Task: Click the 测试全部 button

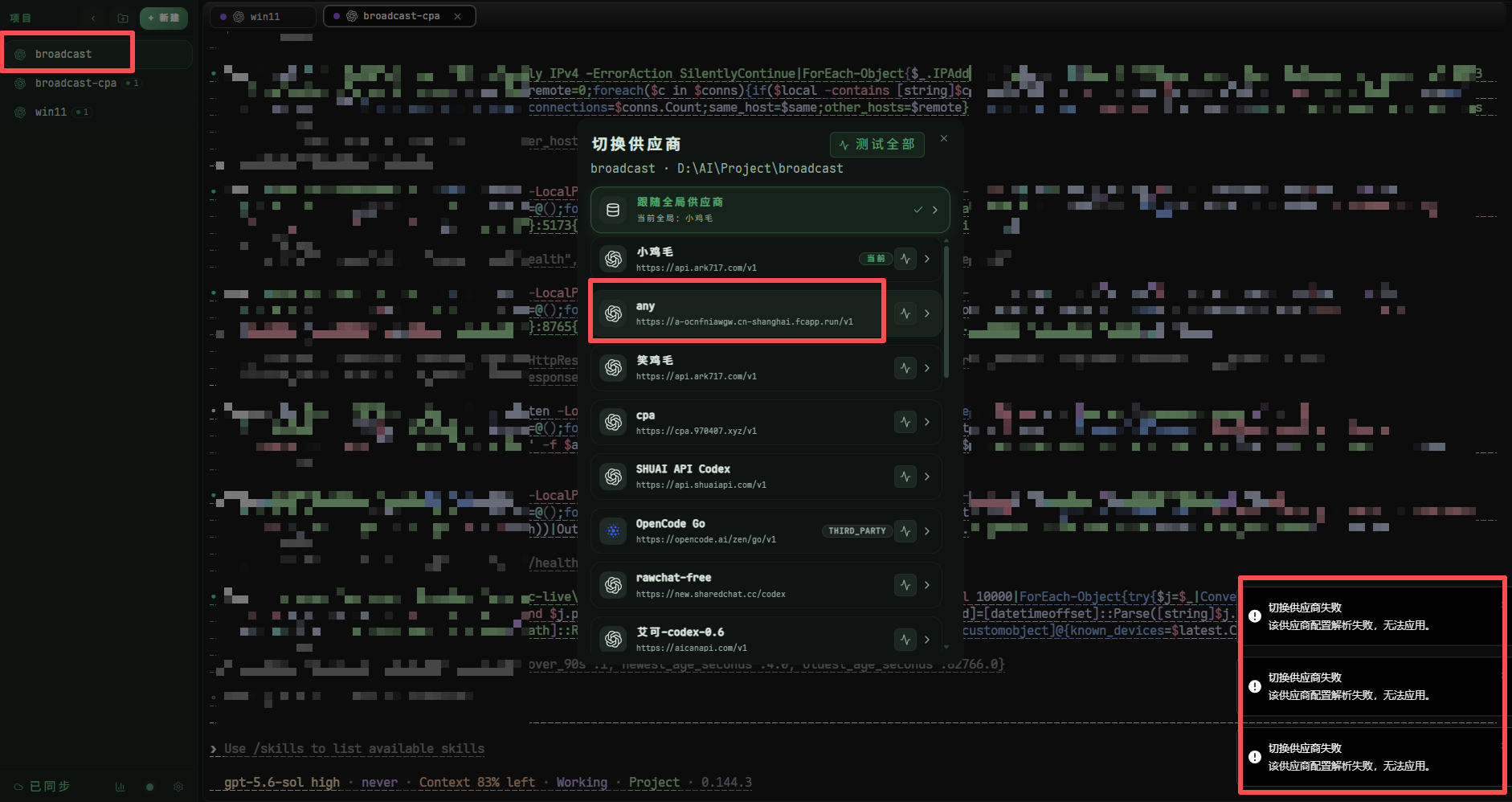Action: 877,145
